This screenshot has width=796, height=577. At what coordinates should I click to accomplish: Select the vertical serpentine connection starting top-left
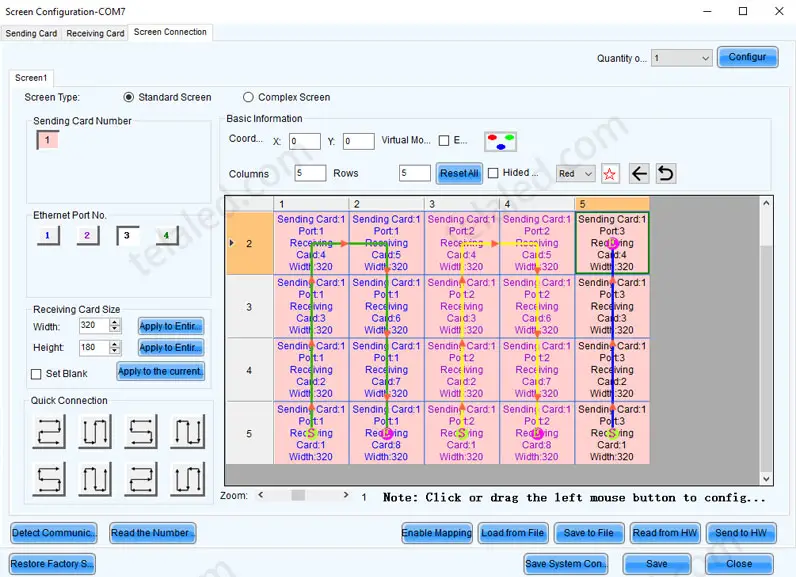tap(95, 432)
